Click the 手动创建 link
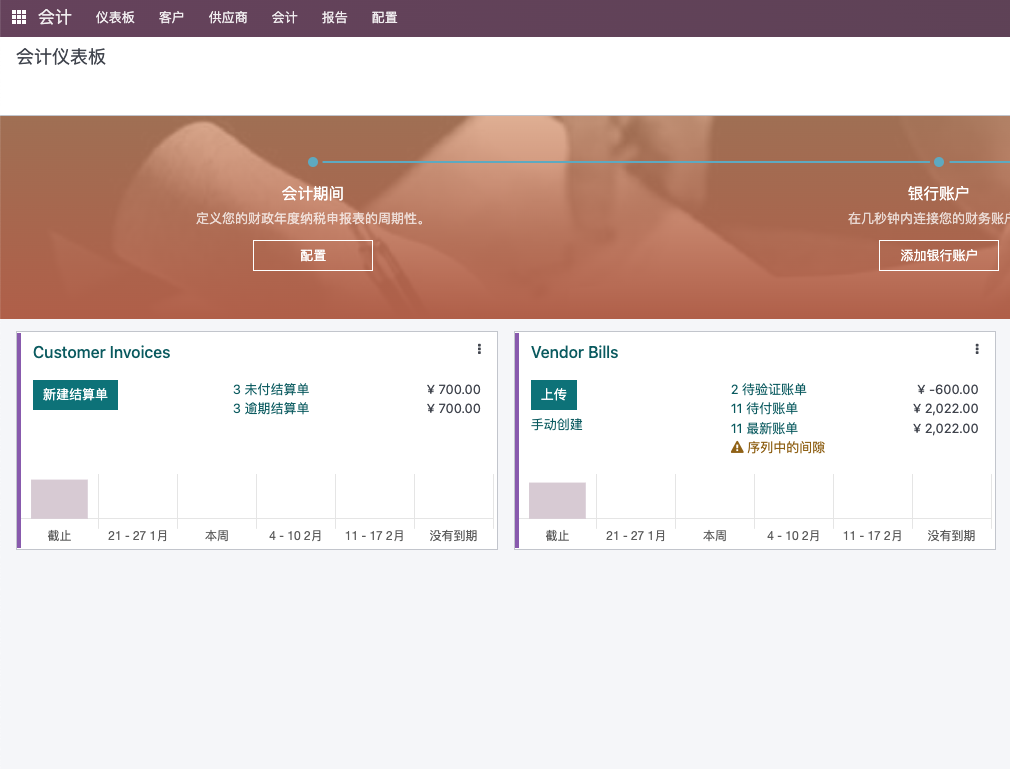The height and width of the screenshot is (769, 1010). [557, 424]
